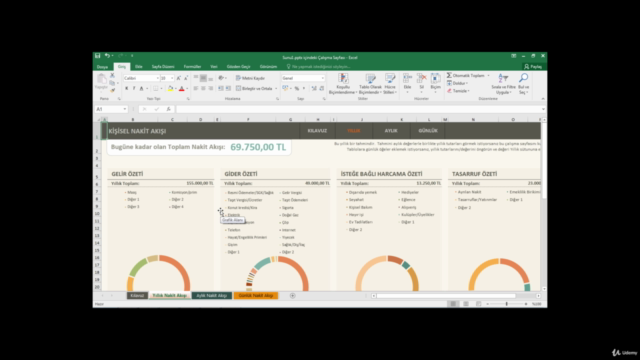Switch to the Veri tab
Screen dimensions: 640x360
pyautogui.click(x=214, y=67)
